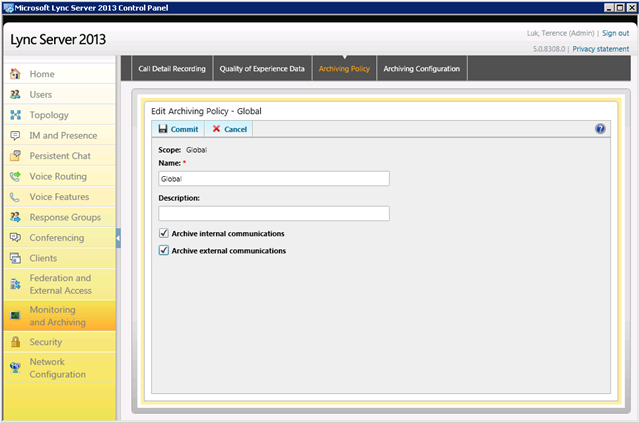Collapse the left navigation pane handle

(118, 238)
